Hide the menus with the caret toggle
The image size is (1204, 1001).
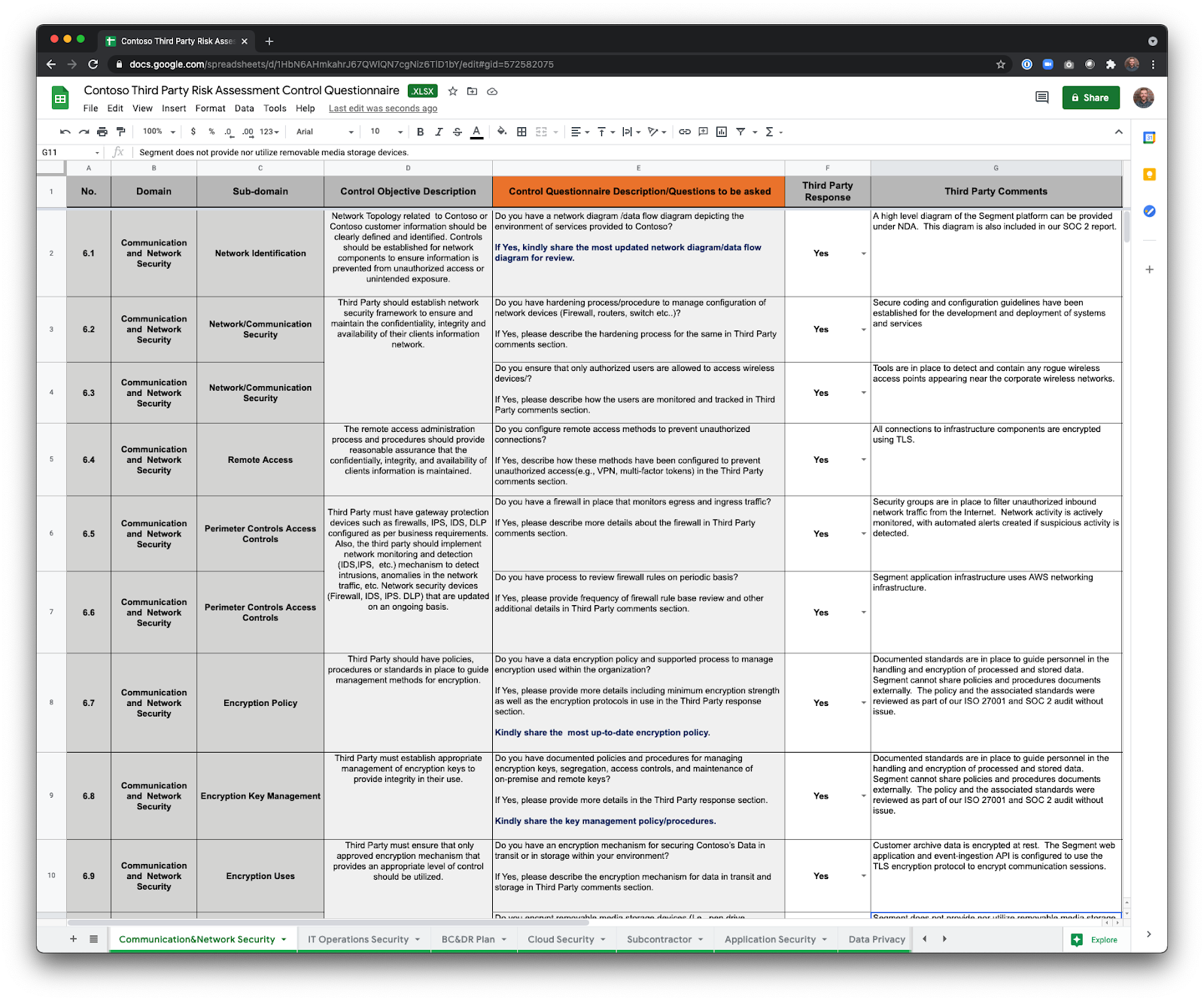click(x=1119, y=132)
